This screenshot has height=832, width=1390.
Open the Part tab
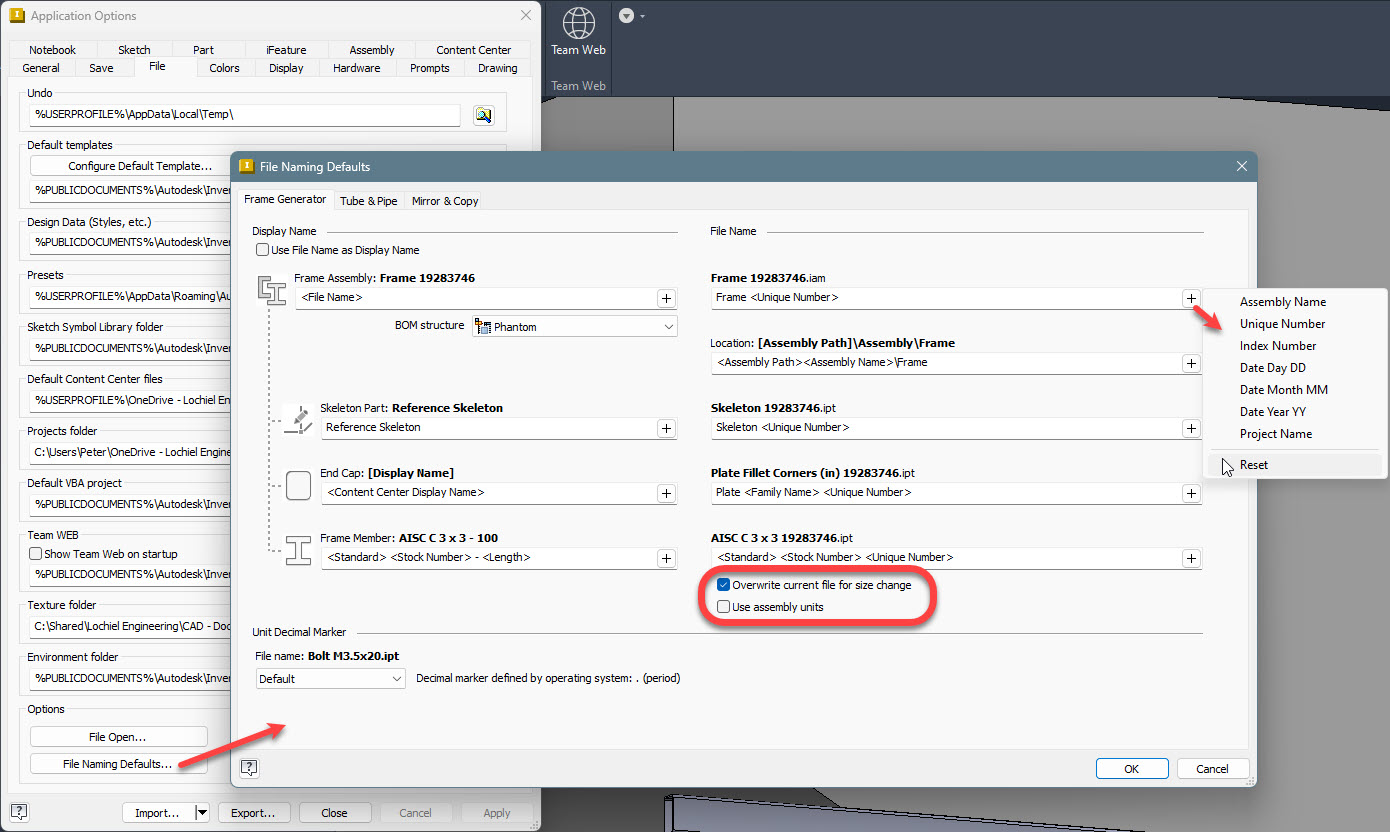pyautogui.click(x=203, y=50)
